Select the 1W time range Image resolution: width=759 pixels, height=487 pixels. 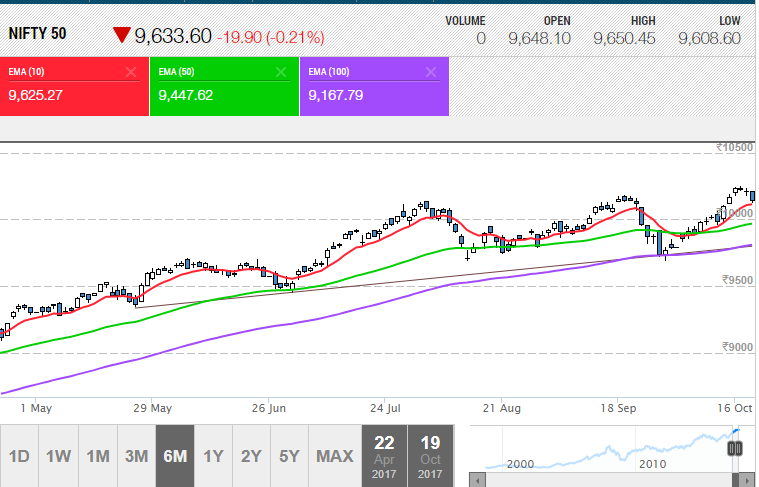58,456
